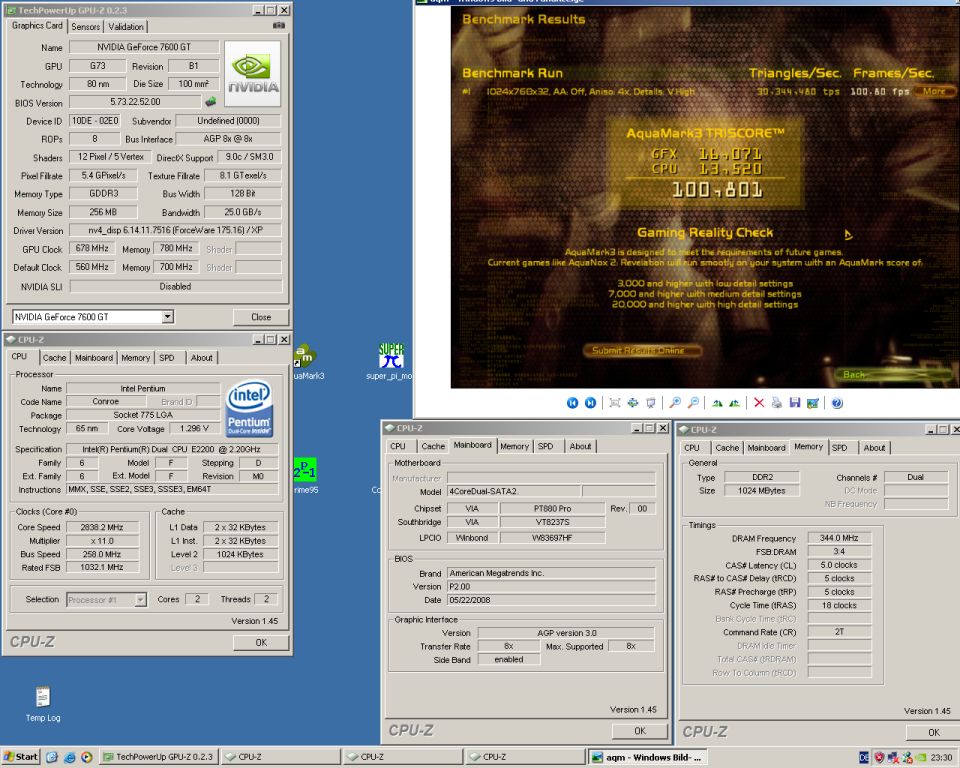Open the super_pi_mod desktop shortcut
This screenshot has width=960, height=768.
click(x=391, y=361)
